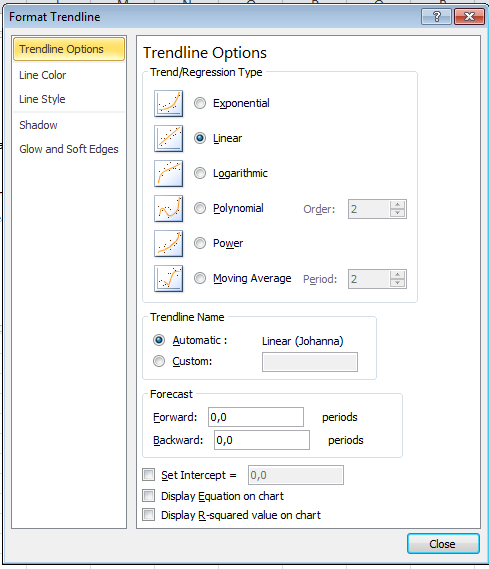Increase polynomial Order with up arrow

pyautogui.click(x=398, y=205)
